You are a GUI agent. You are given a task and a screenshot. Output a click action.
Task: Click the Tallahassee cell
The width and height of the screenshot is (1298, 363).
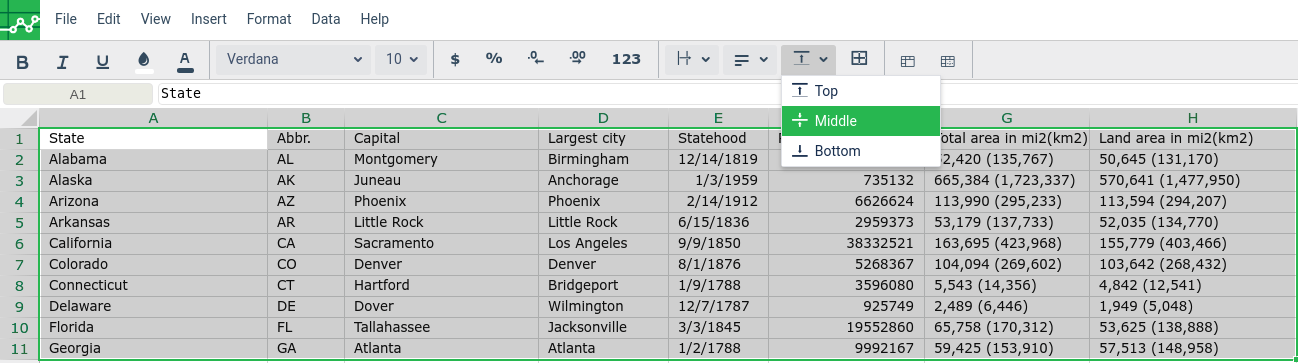click(x=441, y=327)
